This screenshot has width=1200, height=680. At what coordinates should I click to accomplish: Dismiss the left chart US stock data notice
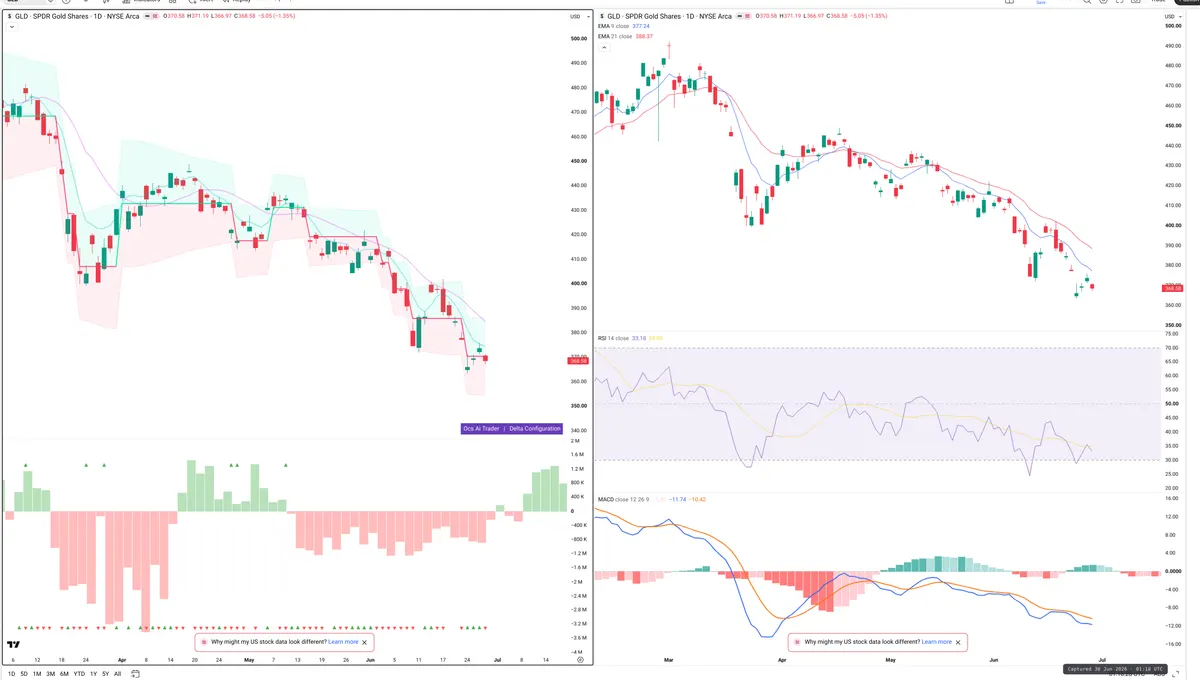click(365, 642)
